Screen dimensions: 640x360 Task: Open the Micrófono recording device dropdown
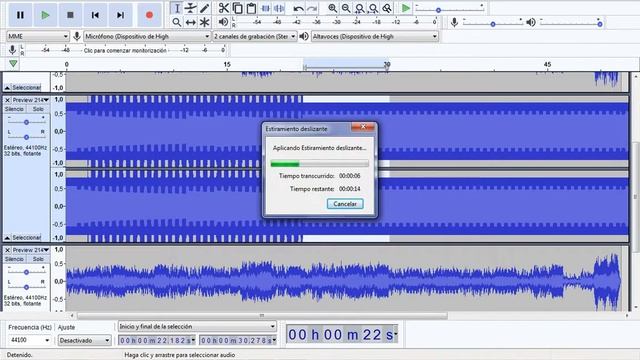coord(147,36)
